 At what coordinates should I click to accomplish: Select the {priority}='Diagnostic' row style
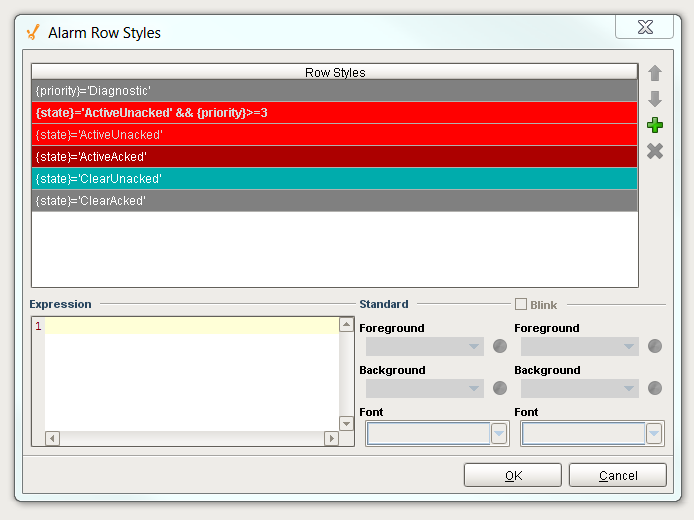click(334, 91)
